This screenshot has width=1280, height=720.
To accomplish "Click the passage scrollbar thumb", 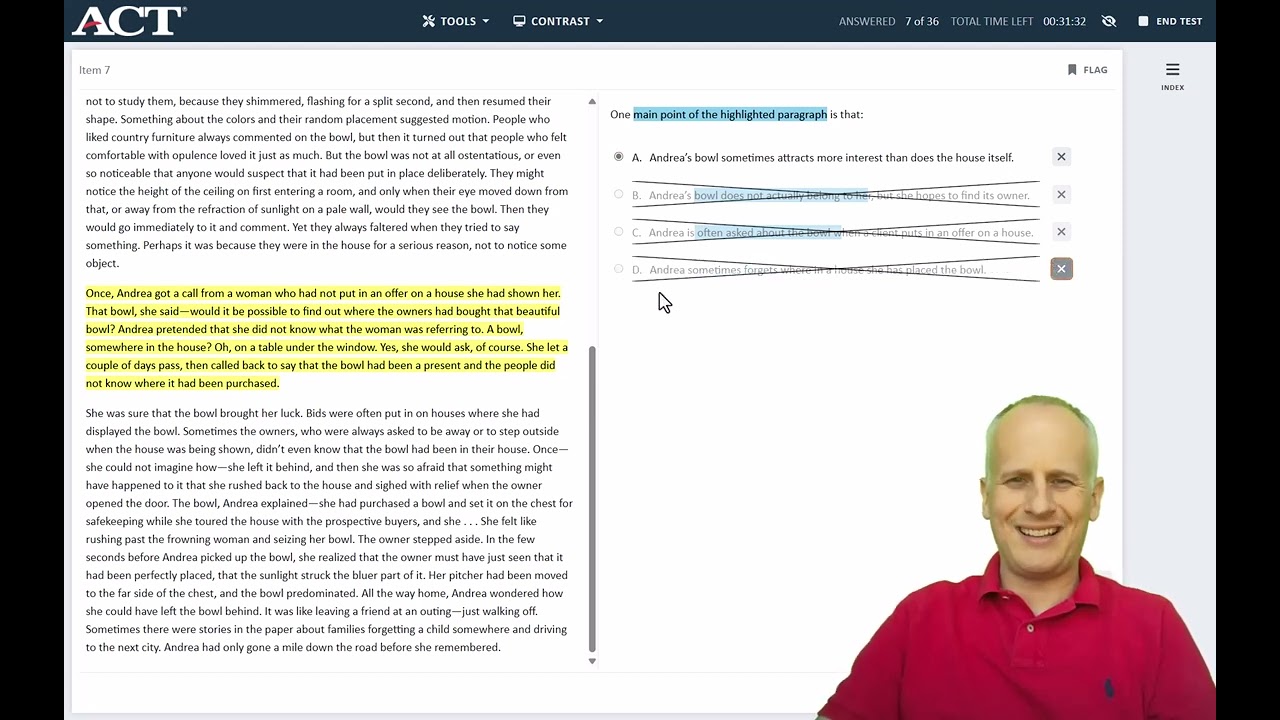I will [x=592, y=499].
